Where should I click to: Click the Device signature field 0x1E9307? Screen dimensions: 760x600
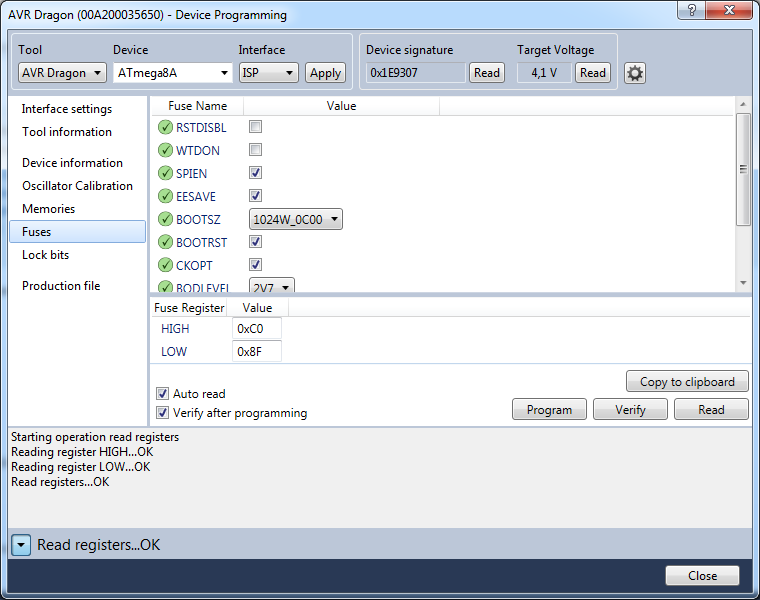(415, 73)
